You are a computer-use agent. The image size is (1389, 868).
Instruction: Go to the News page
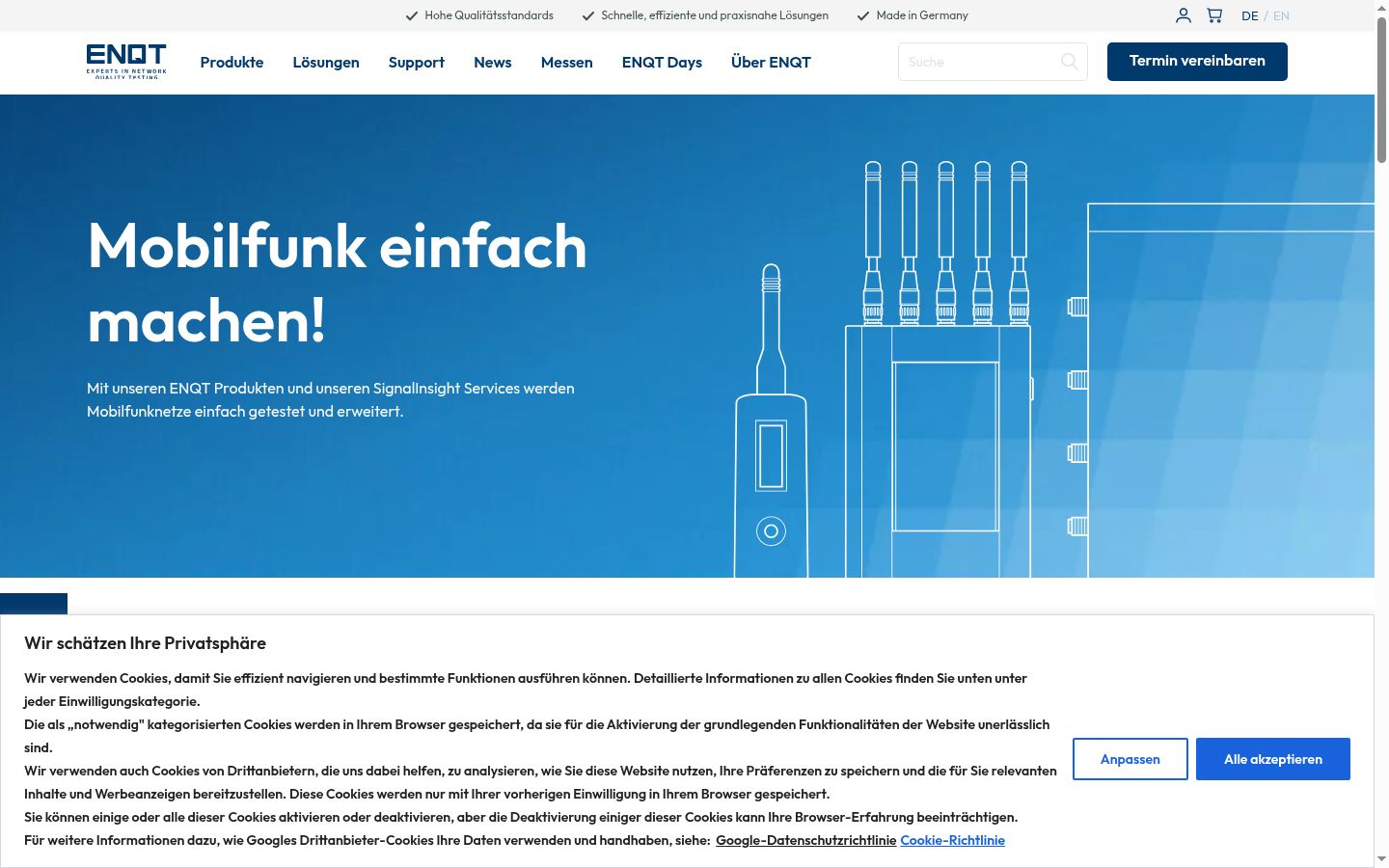point(493,63)
